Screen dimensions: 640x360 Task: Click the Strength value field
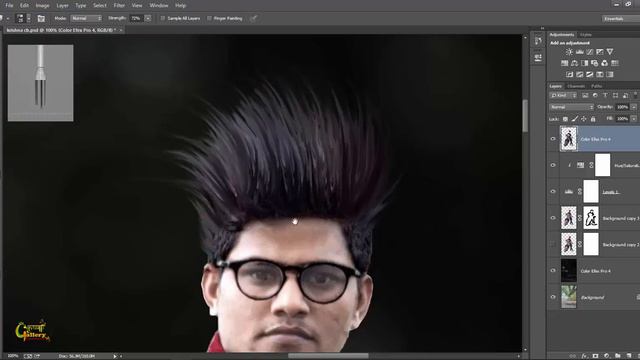pyautogui.click(x=136, y=18)
